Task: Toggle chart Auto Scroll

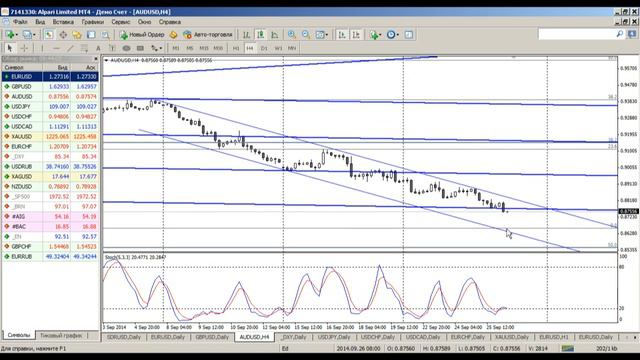Action: pyautogui.click(x=342, y=35)
